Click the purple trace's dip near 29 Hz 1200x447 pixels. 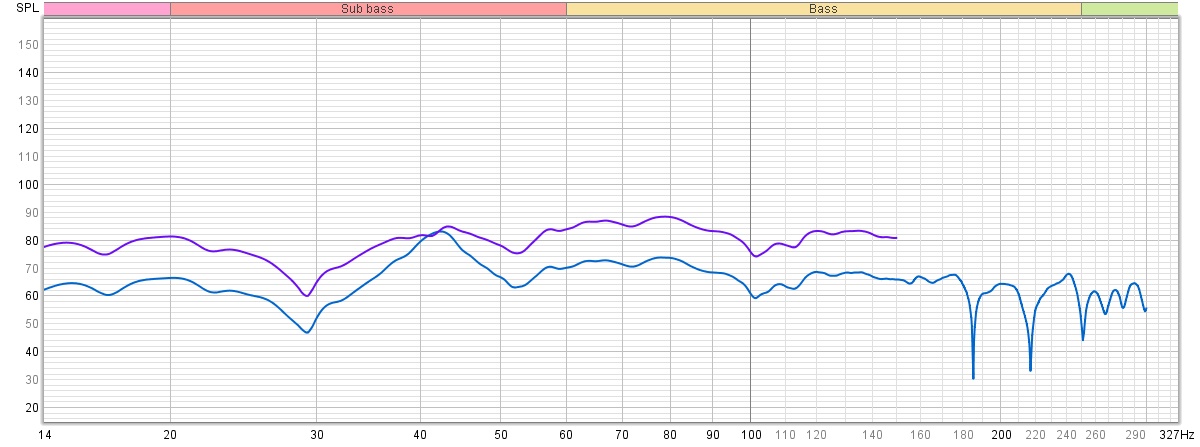pyautogui.click(x=307, y=295)
